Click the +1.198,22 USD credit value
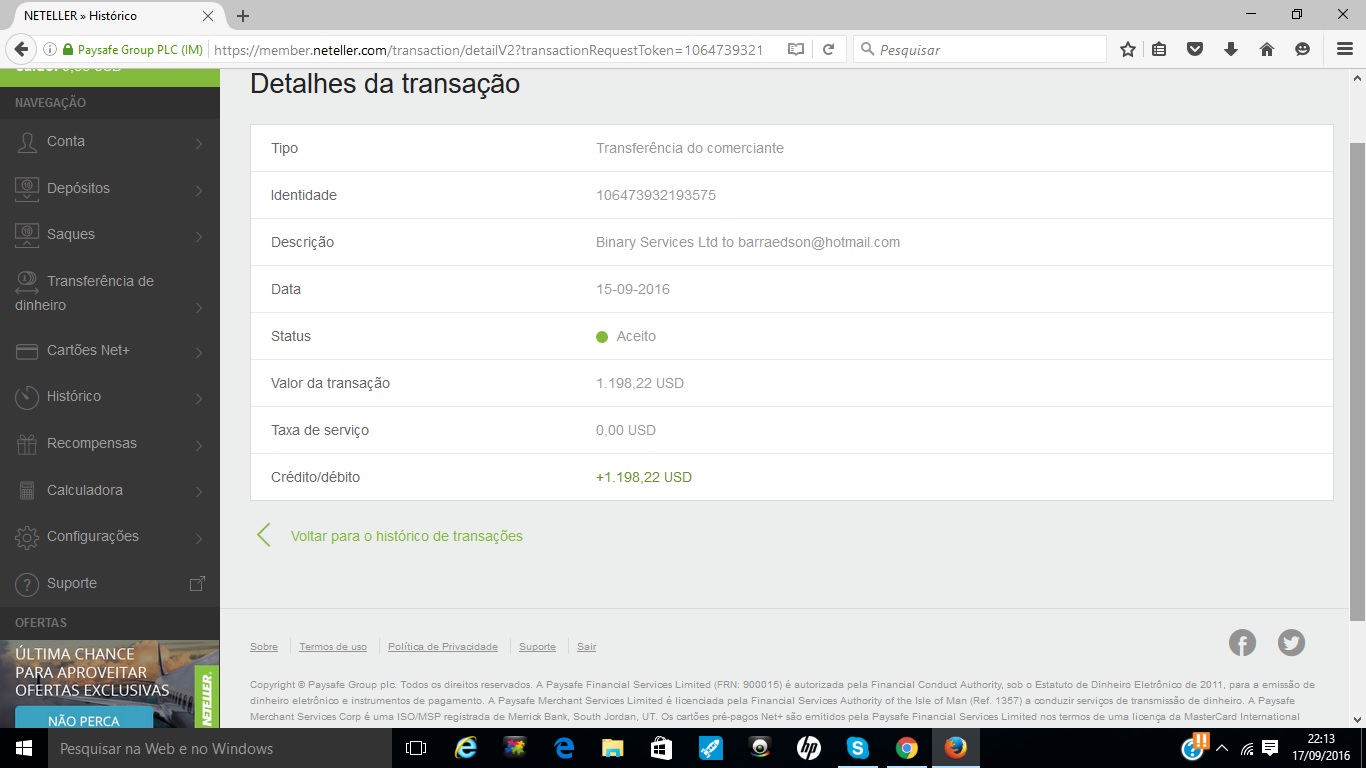The image size is (1366, 768). click(x=644, y=477)
